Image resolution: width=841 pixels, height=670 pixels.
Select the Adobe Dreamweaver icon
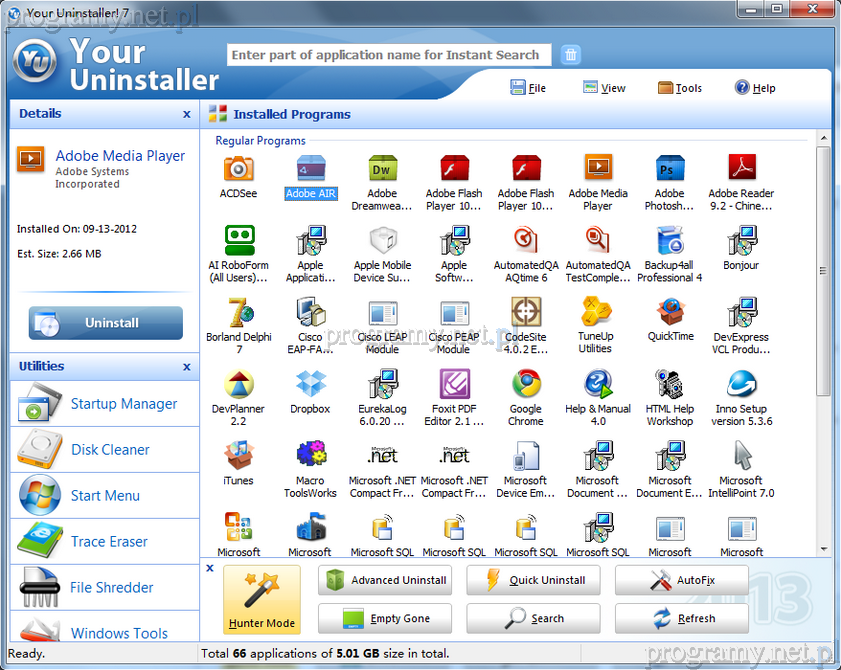pyautogui.click(x=382, y=169)
